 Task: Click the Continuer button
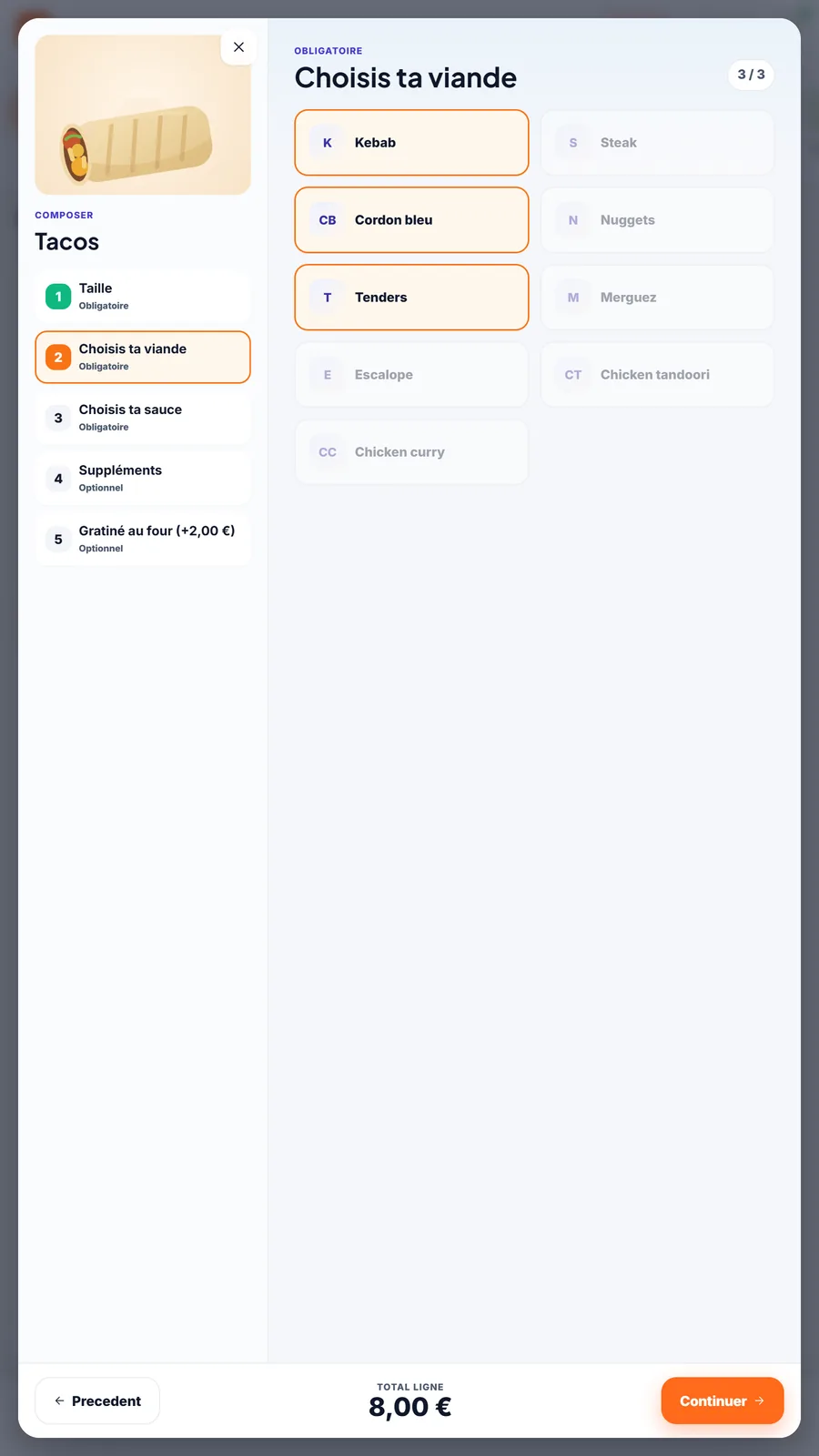723,1400
